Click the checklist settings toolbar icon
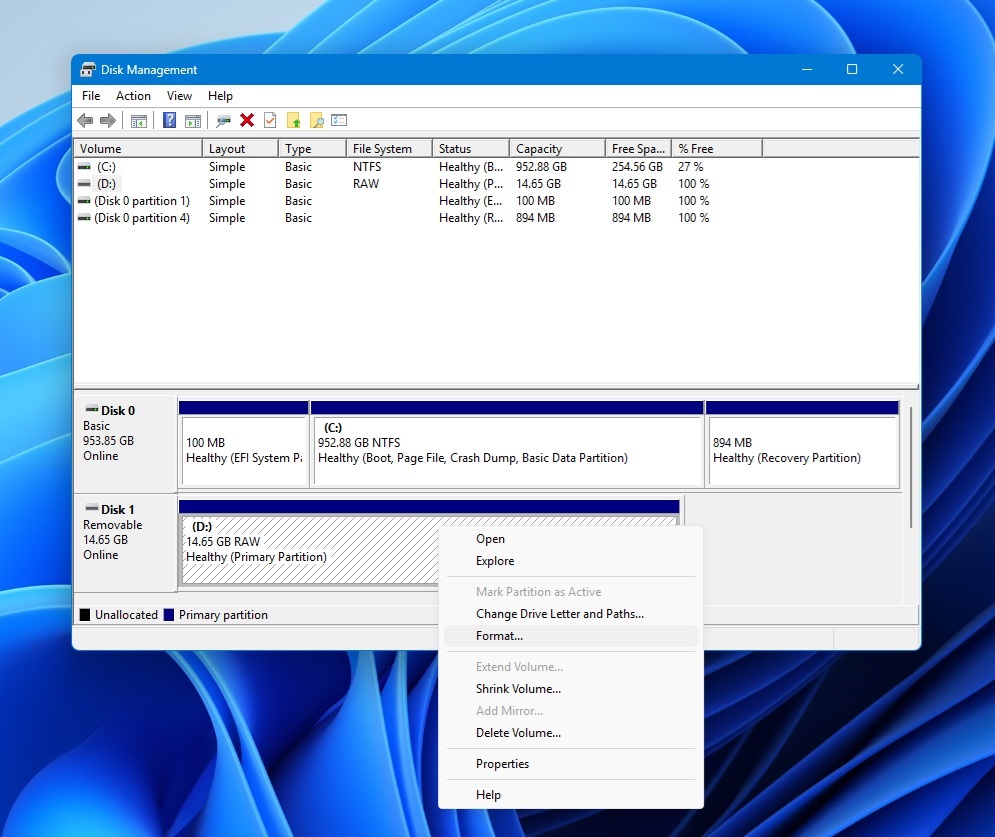This screenshot has height=837, width=995. [x=339, y=120]
